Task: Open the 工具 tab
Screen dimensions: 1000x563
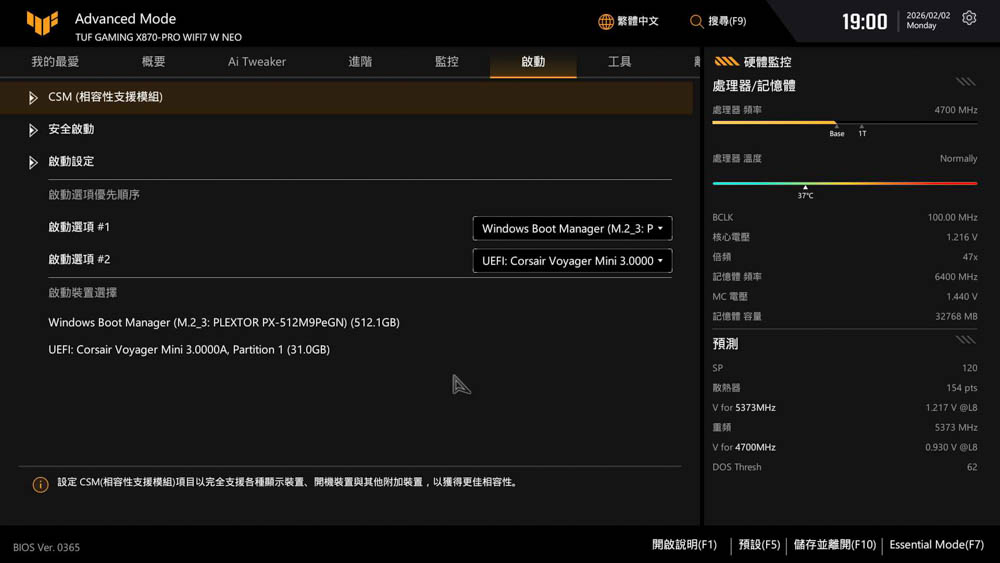Action: tap(620, 62)
